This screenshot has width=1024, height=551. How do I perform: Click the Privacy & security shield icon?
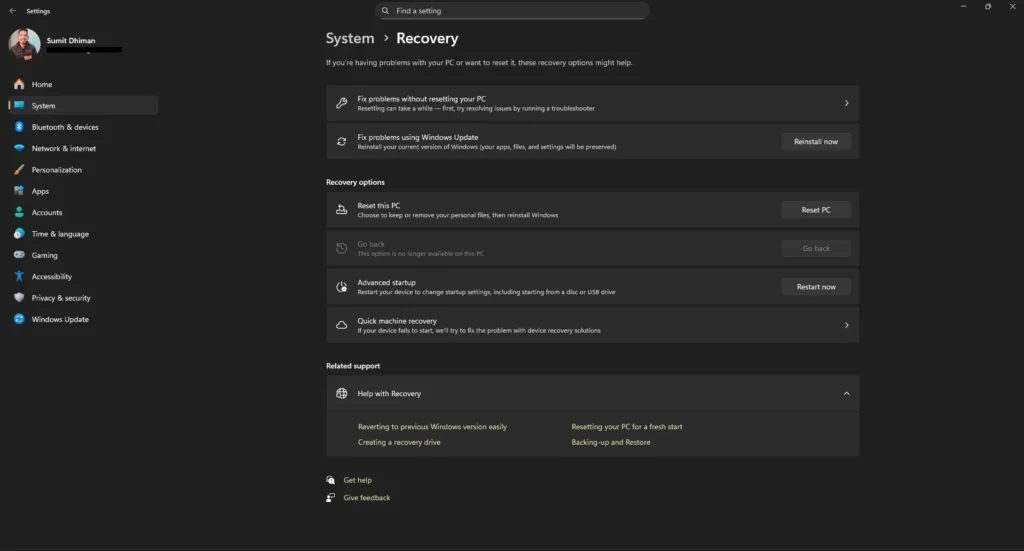point(19,298)
